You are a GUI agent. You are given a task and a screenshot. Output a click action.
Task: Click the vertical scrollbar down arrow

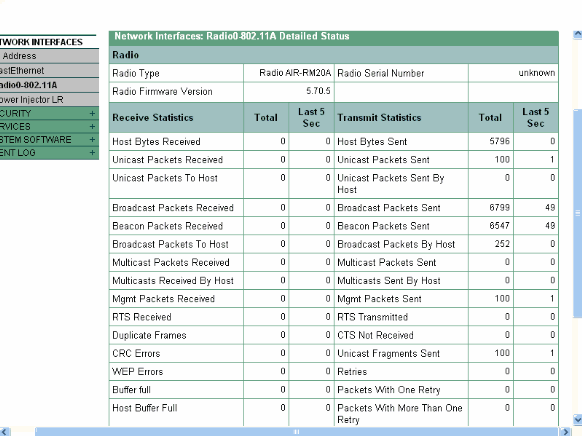point(578,420)
